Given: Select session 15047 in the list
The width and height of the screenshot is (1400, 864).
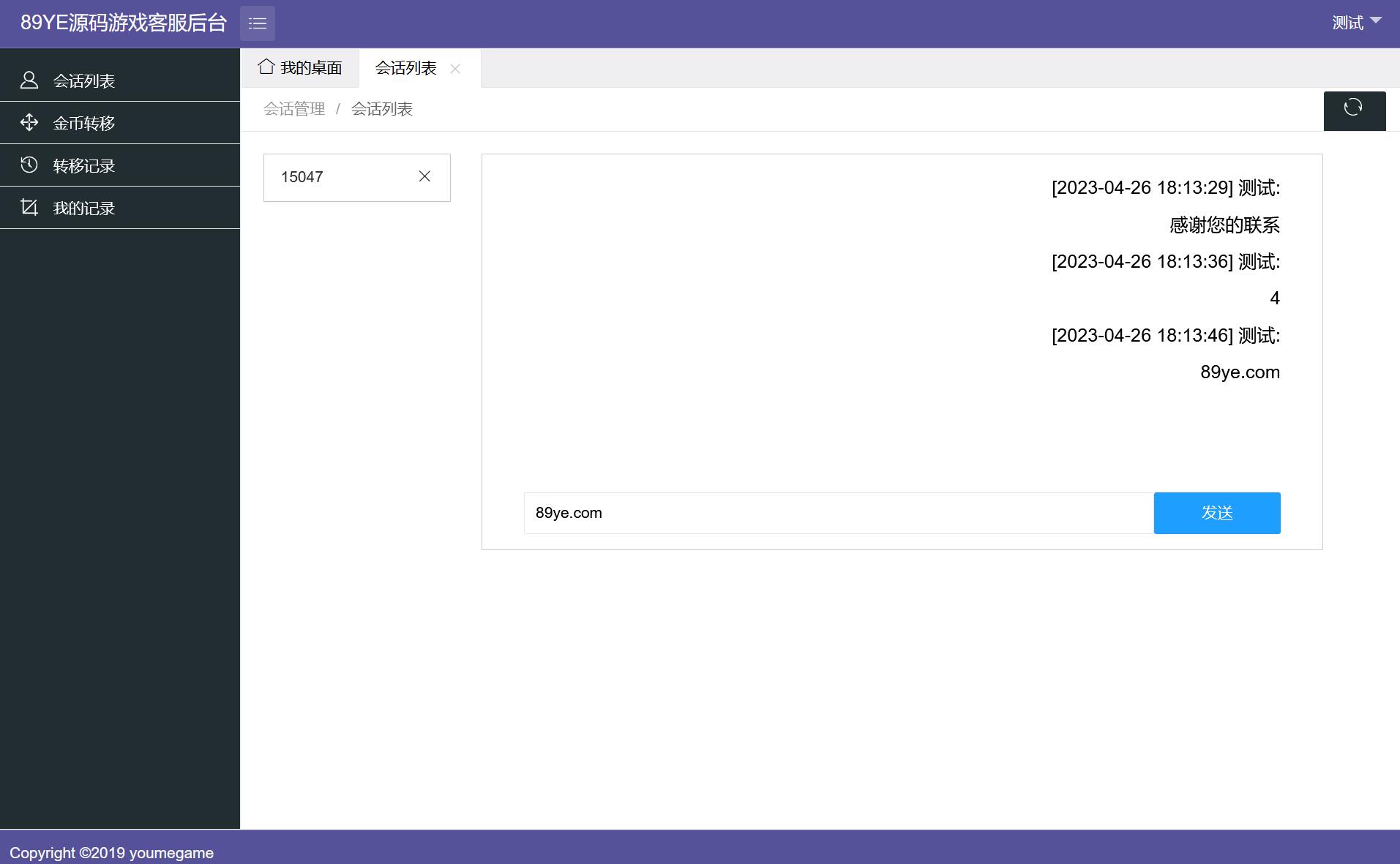Looking at the screenshot, I should tap(357, 177).
